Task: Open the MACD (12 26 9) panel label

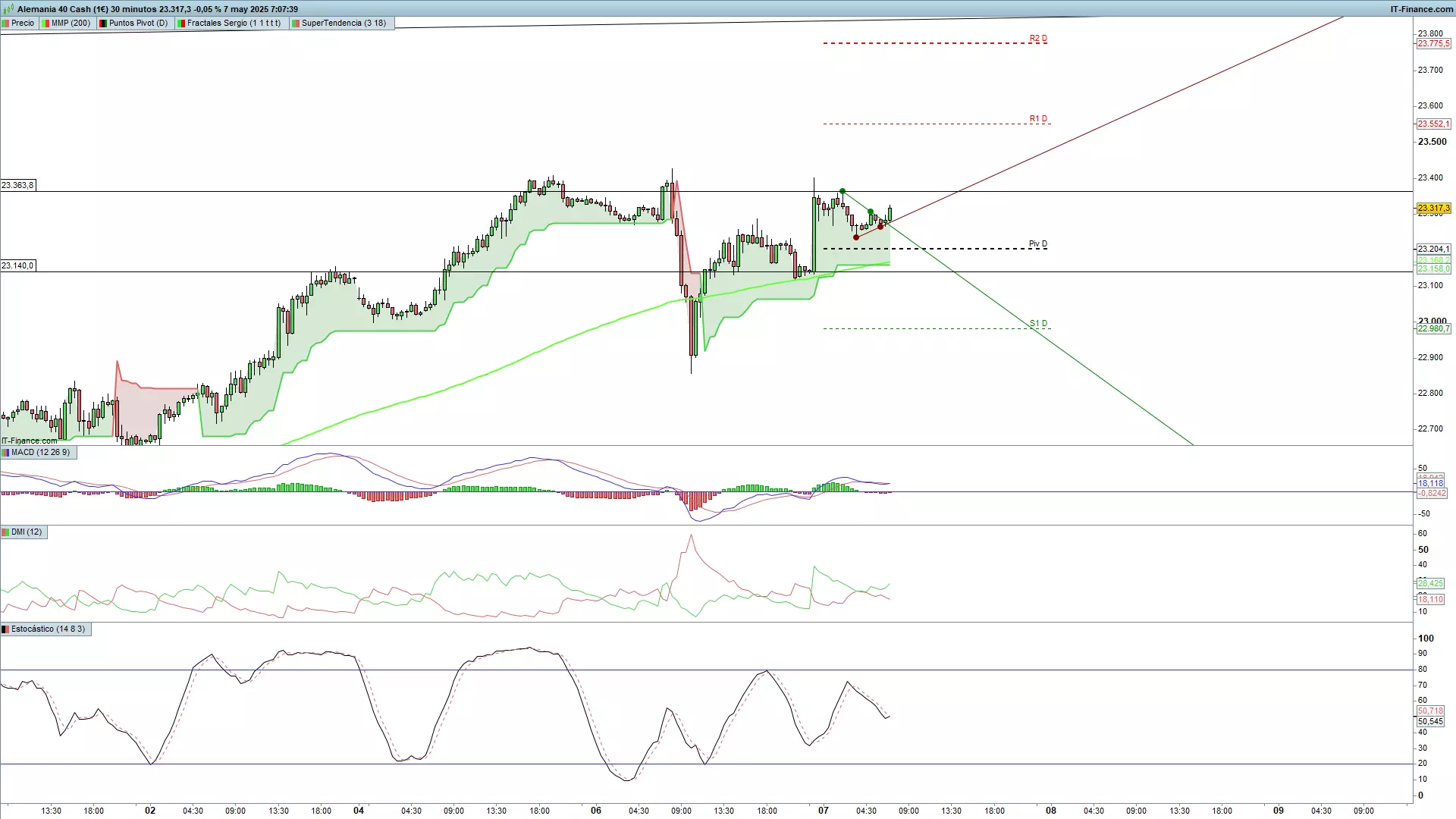Action: click(40, 452)
